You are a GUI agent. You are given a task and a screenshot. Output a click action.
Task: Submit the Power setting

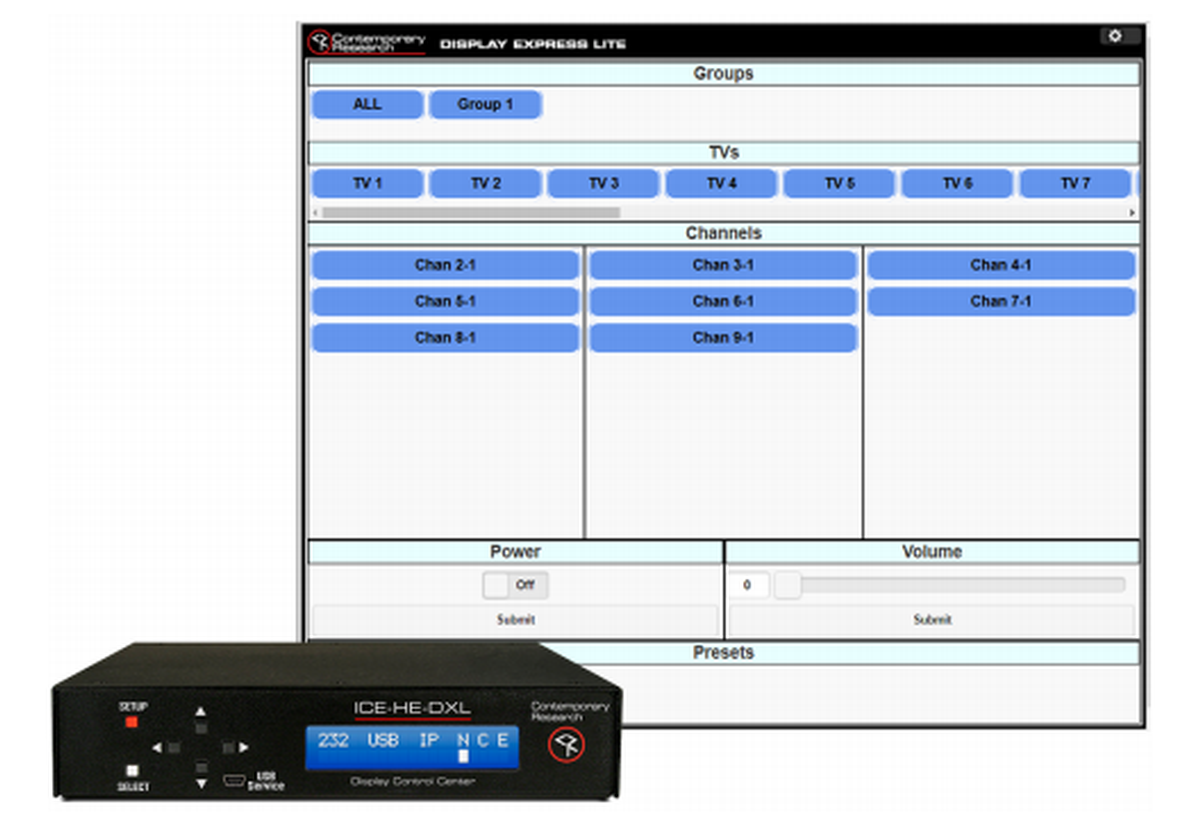(x=515, y=619)
